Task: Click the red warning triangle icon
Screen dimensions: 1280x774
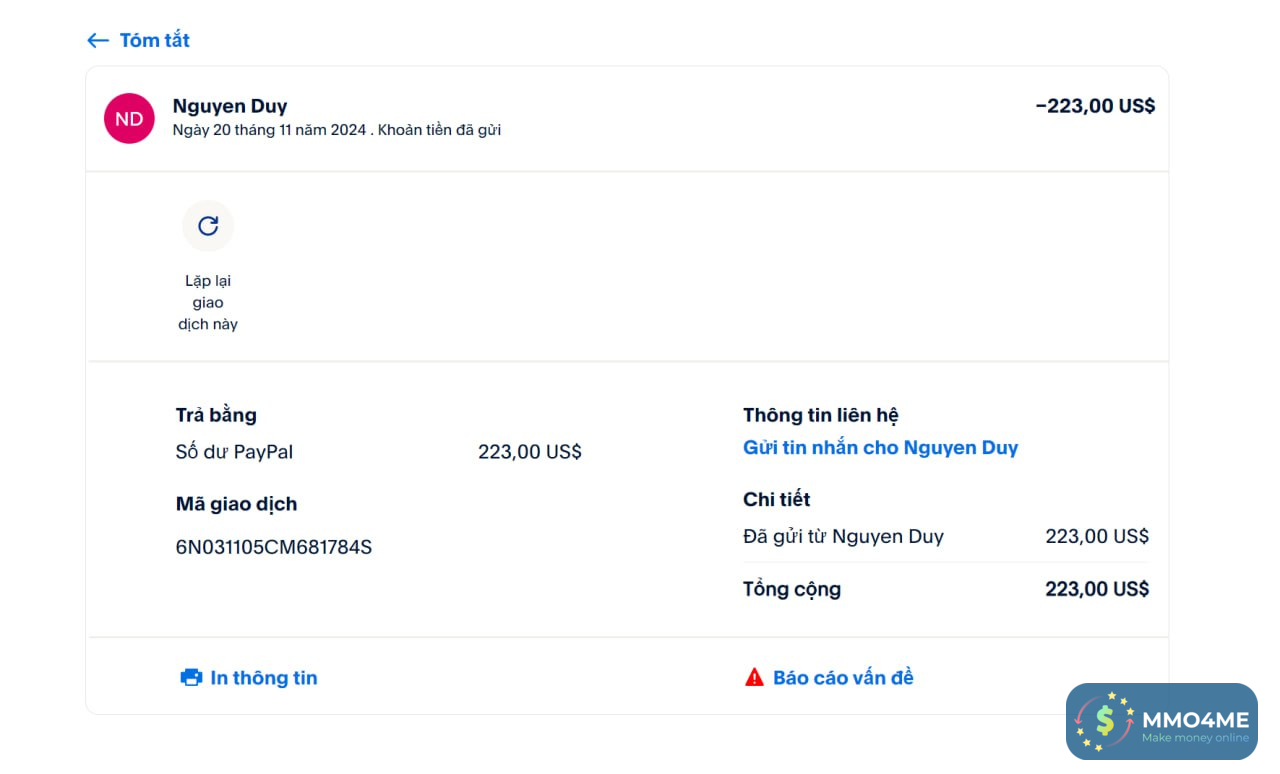Action: pyautogui.click(x=754, y=677)
